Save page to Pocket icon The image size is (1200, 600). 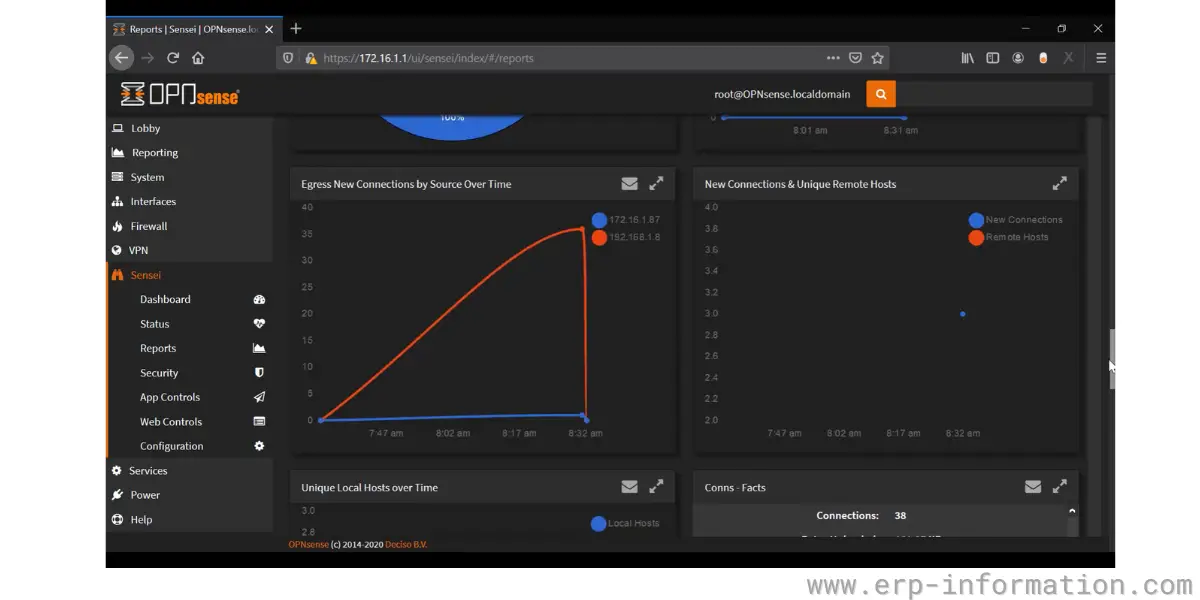coord(856,58)
